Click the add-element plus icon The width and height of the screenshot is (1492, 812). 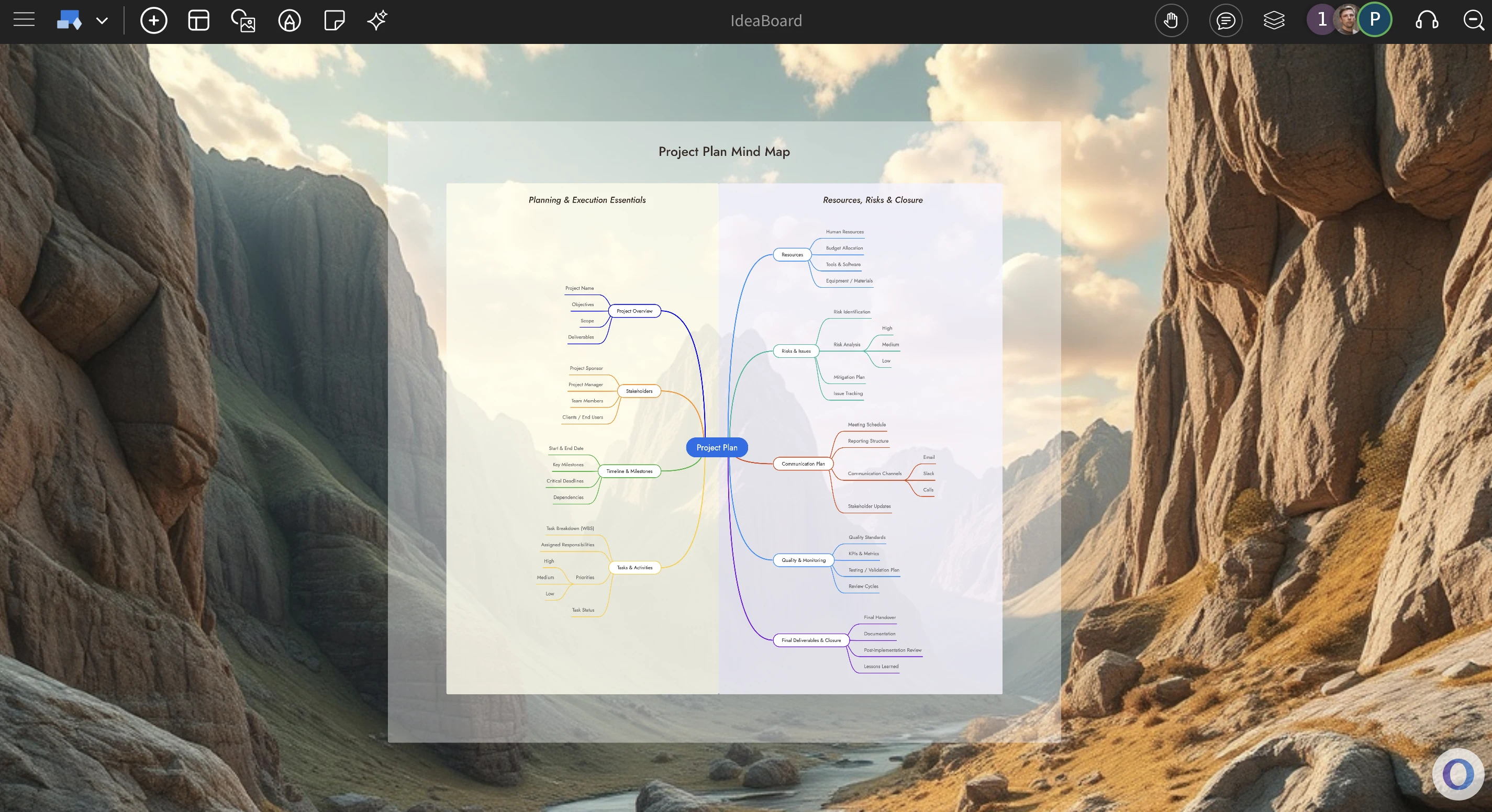point(153,20)
